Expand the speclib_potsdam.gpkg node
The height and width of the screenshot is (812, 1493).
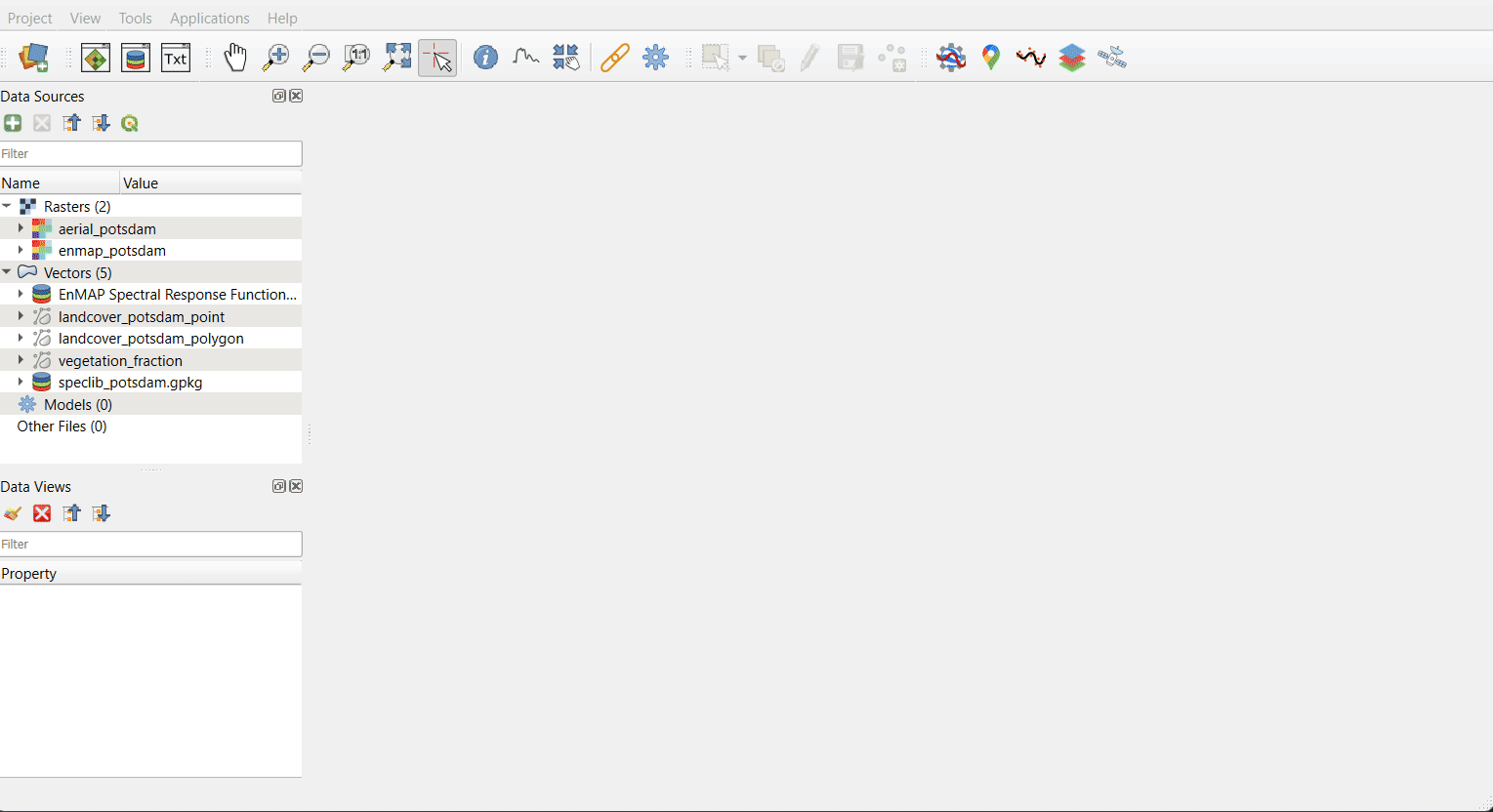tap(21, 382)
